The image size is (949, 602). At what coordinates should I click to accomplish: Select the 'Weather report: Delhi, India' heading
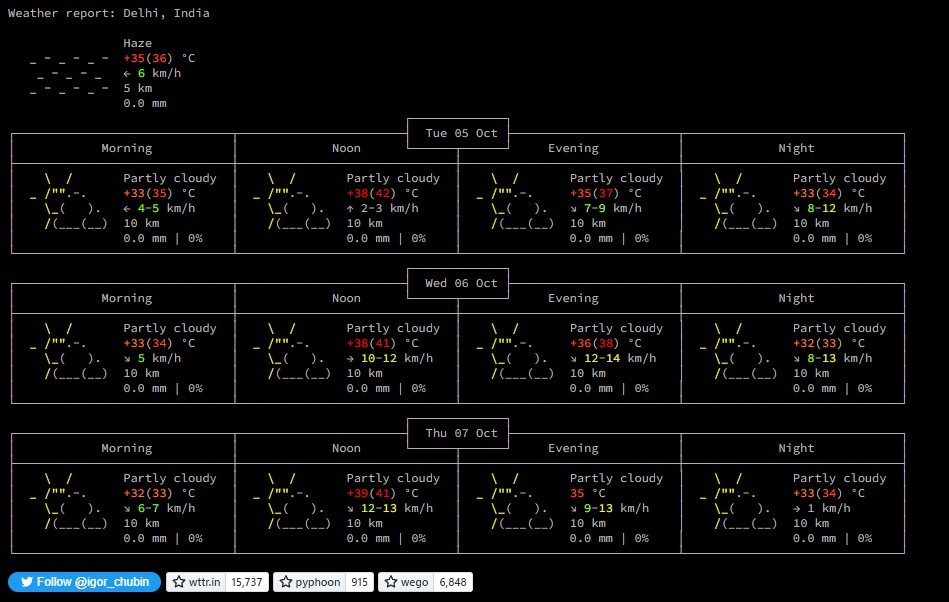(108, 13)
